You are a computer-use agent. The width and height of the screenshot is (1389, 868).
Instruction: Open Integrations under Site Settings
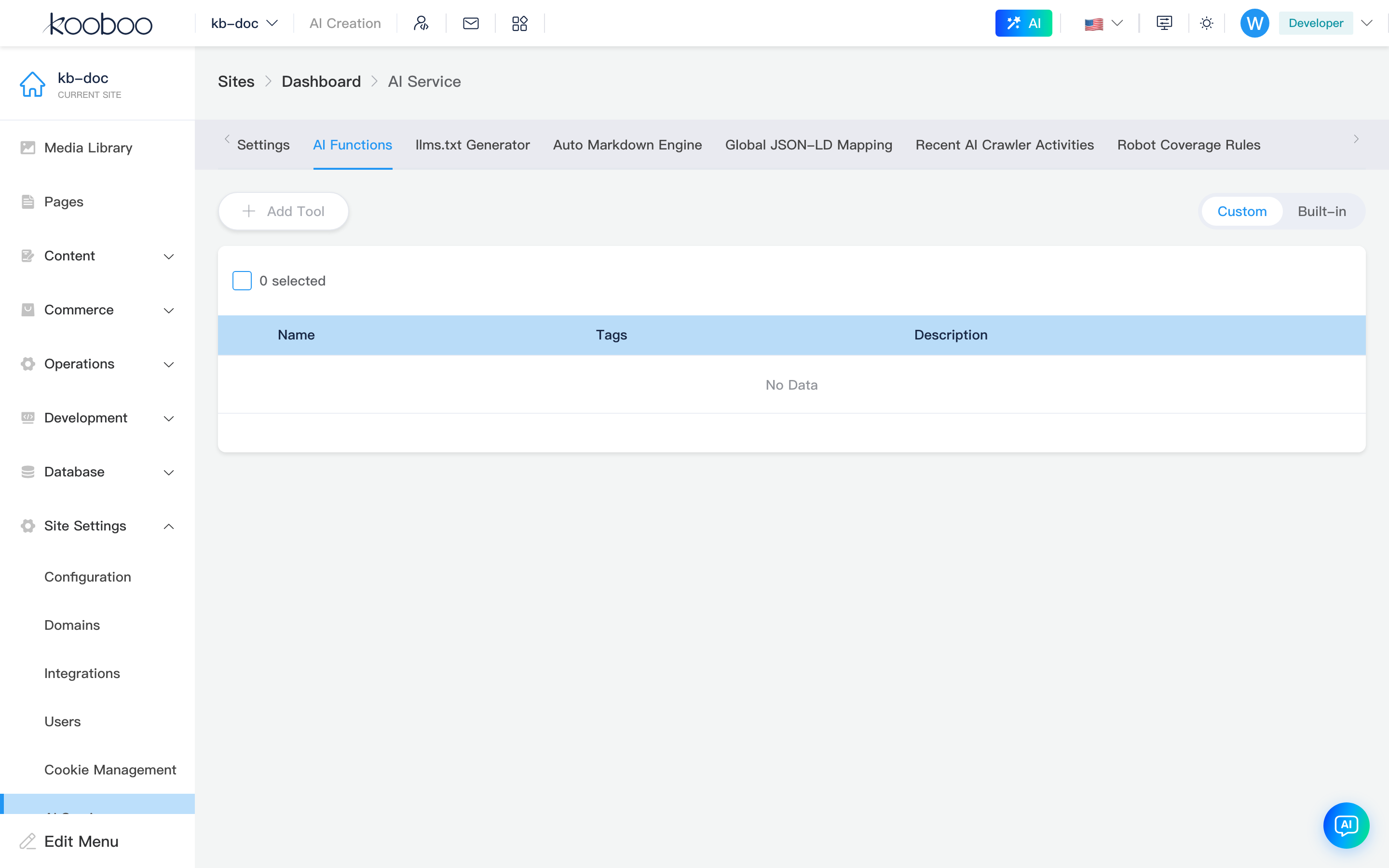click(x=82, y=673)
